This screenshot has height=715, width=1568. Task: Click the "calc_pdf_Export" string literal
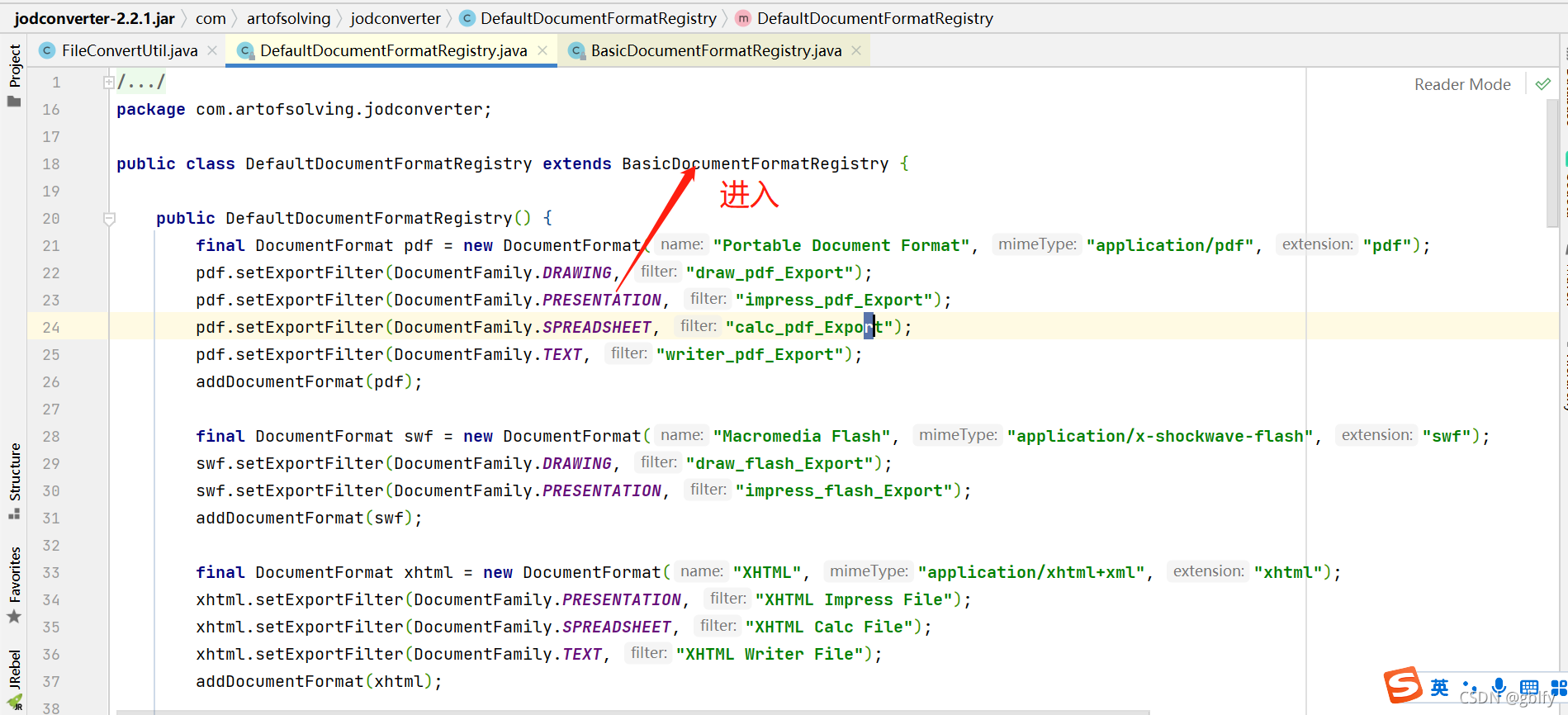809,327
